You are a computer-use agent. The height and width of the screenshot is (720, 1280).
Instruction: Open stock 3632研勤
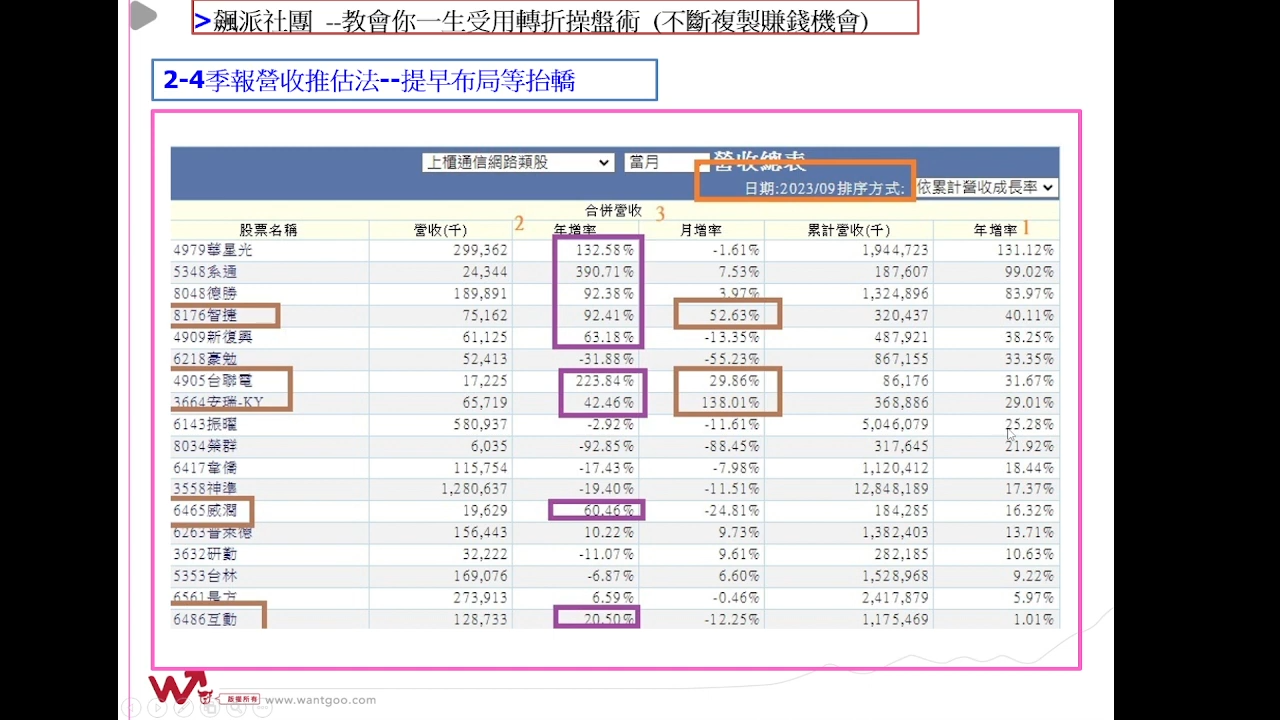tap(205, 554)
